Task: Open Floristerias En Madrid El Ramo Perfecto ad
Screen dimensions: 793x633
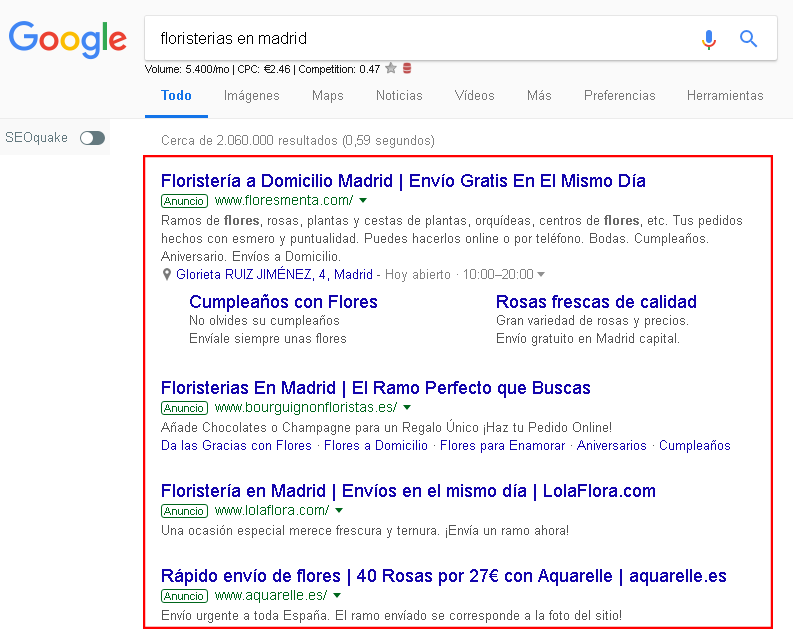Action: tap(376, 388)
